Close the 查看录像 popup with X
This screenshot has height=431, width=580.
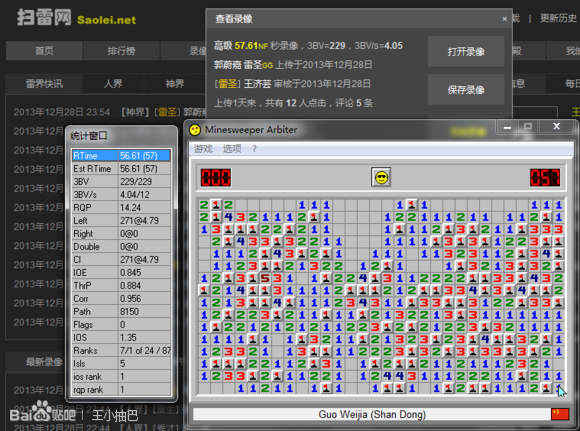[505, 19]
